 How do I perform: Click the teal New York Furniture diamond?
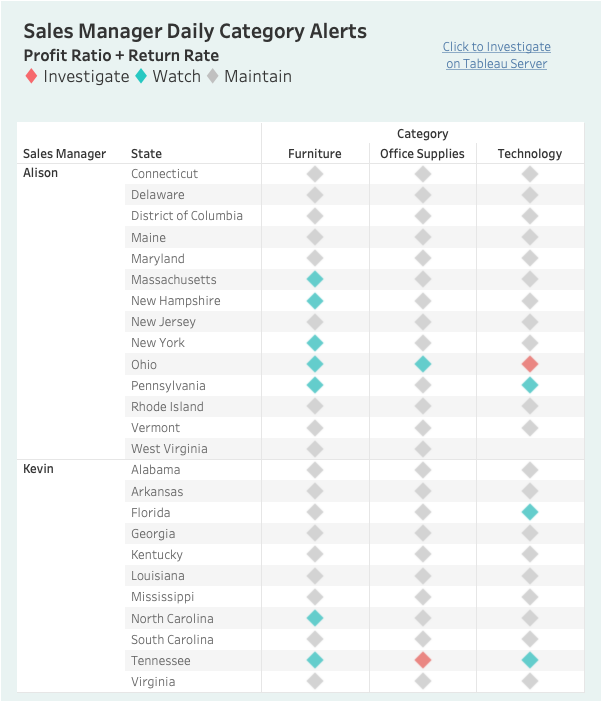coord(315,343)
